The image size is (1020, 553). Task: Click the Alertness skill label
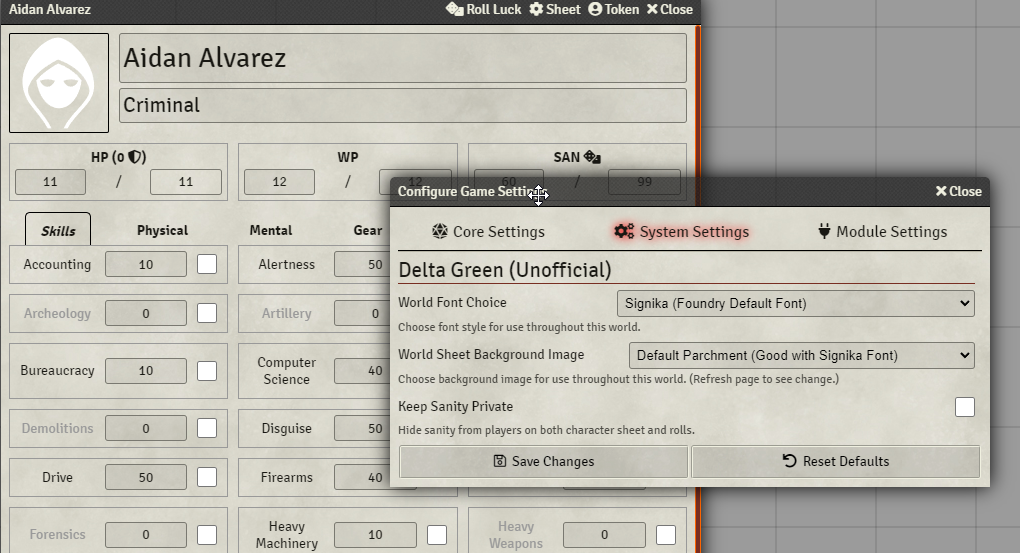pos(286,264)
